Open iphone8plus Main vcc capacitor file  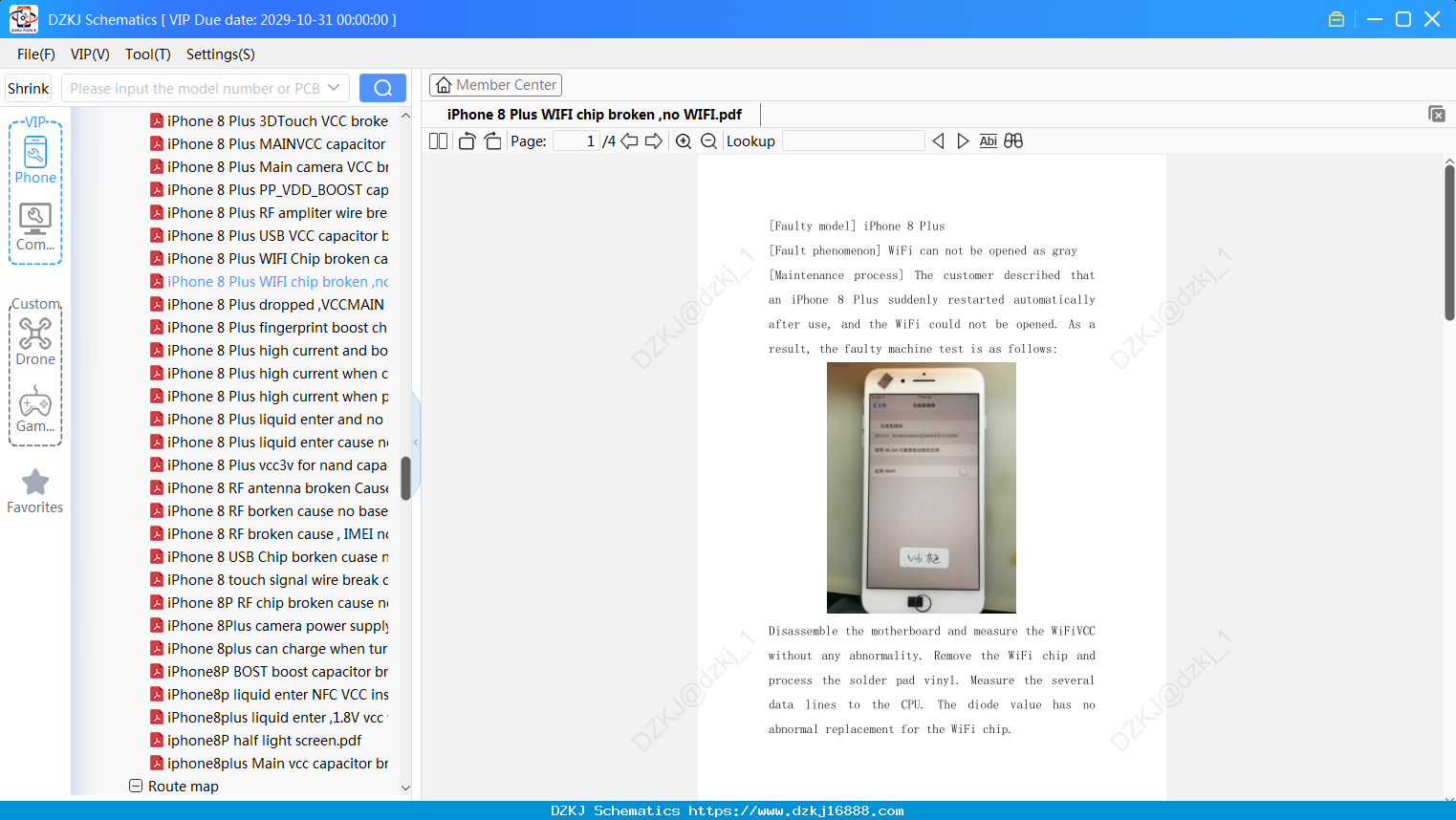tap(270, 763)
